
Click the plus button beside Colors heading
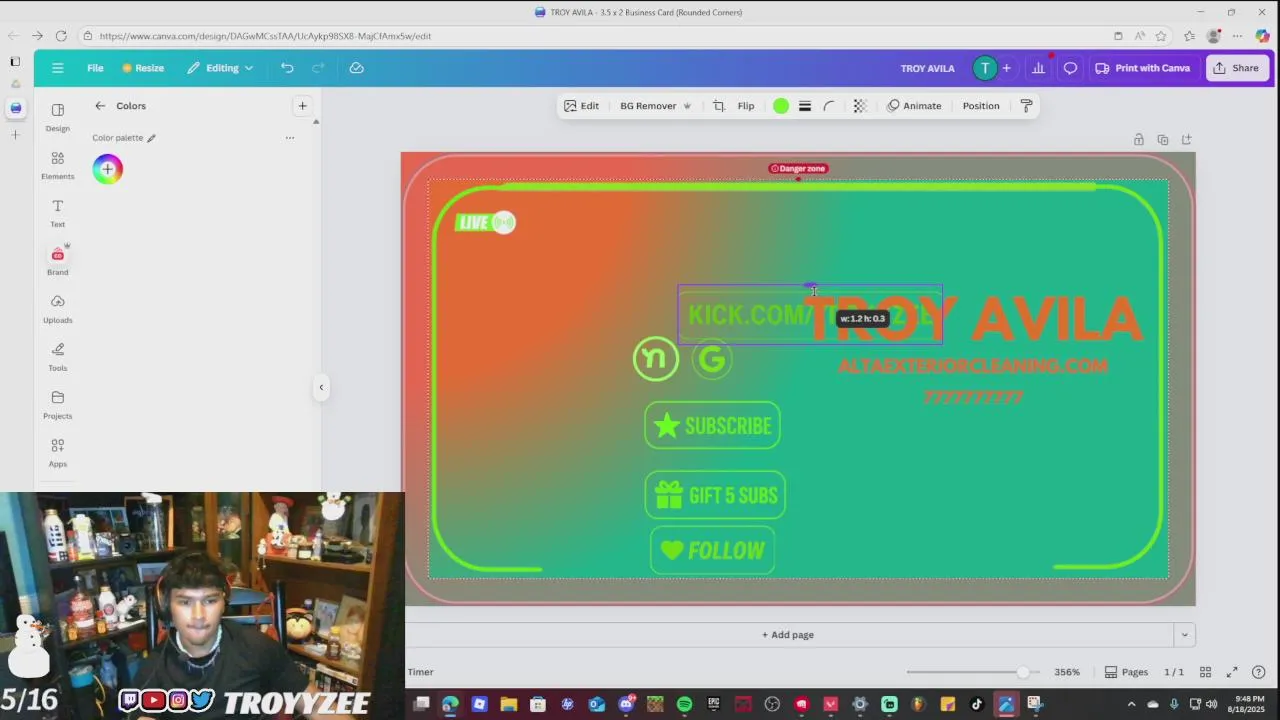point(302,106)
